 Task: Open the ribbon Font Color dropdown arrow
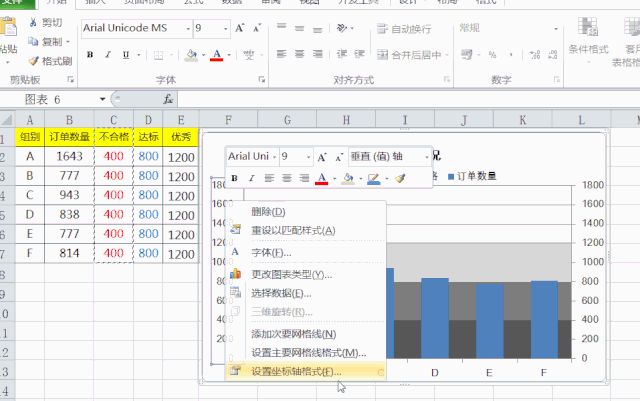coord(229,55)
